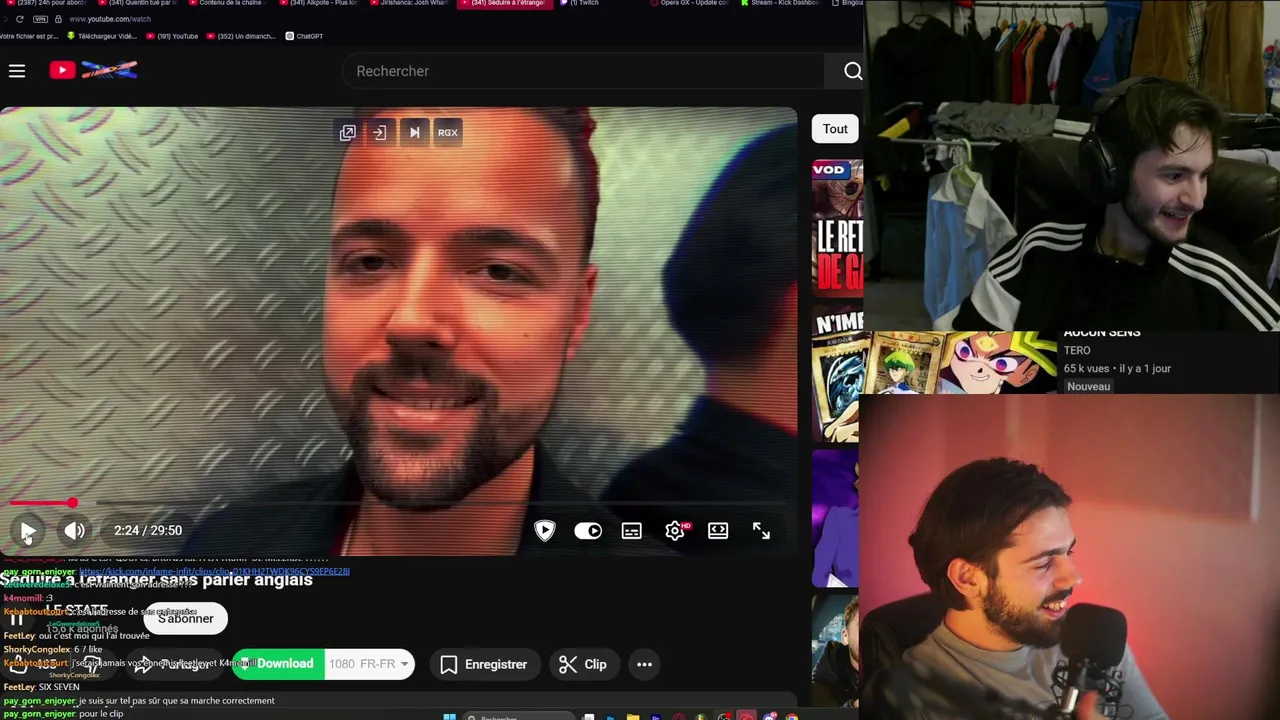The image size is (1280, 720).
Task: Click the shield icon in player controls
Action: [545, 531]
